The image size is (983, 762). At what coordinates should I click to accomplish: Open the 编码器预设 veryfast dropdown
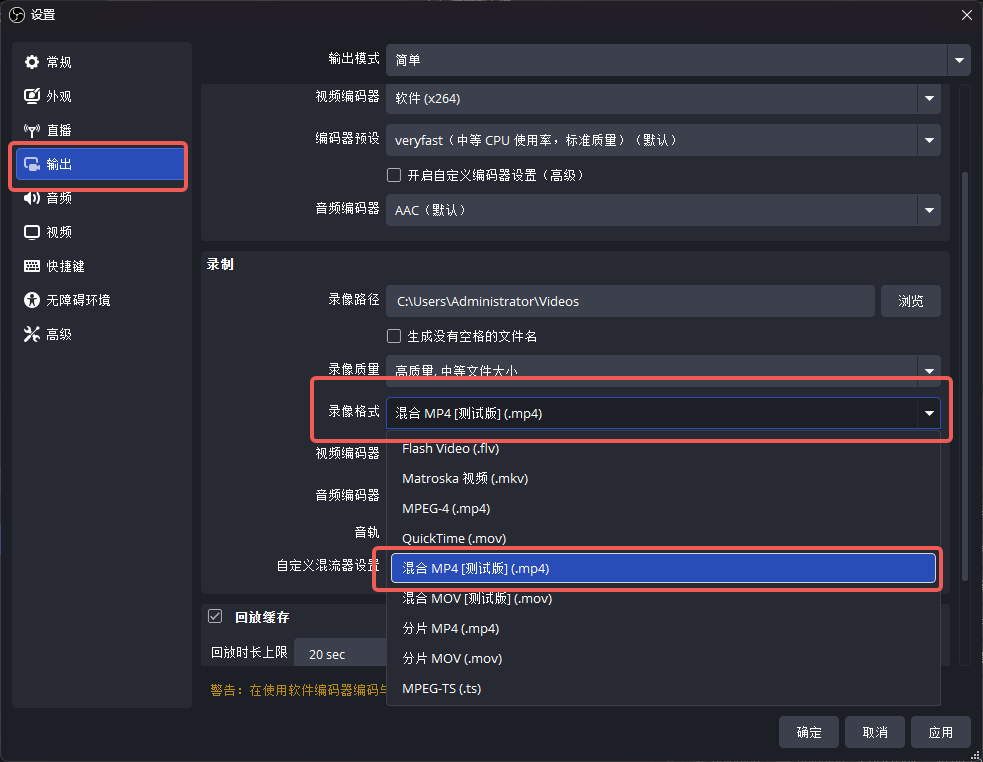(x=930, y=140)
